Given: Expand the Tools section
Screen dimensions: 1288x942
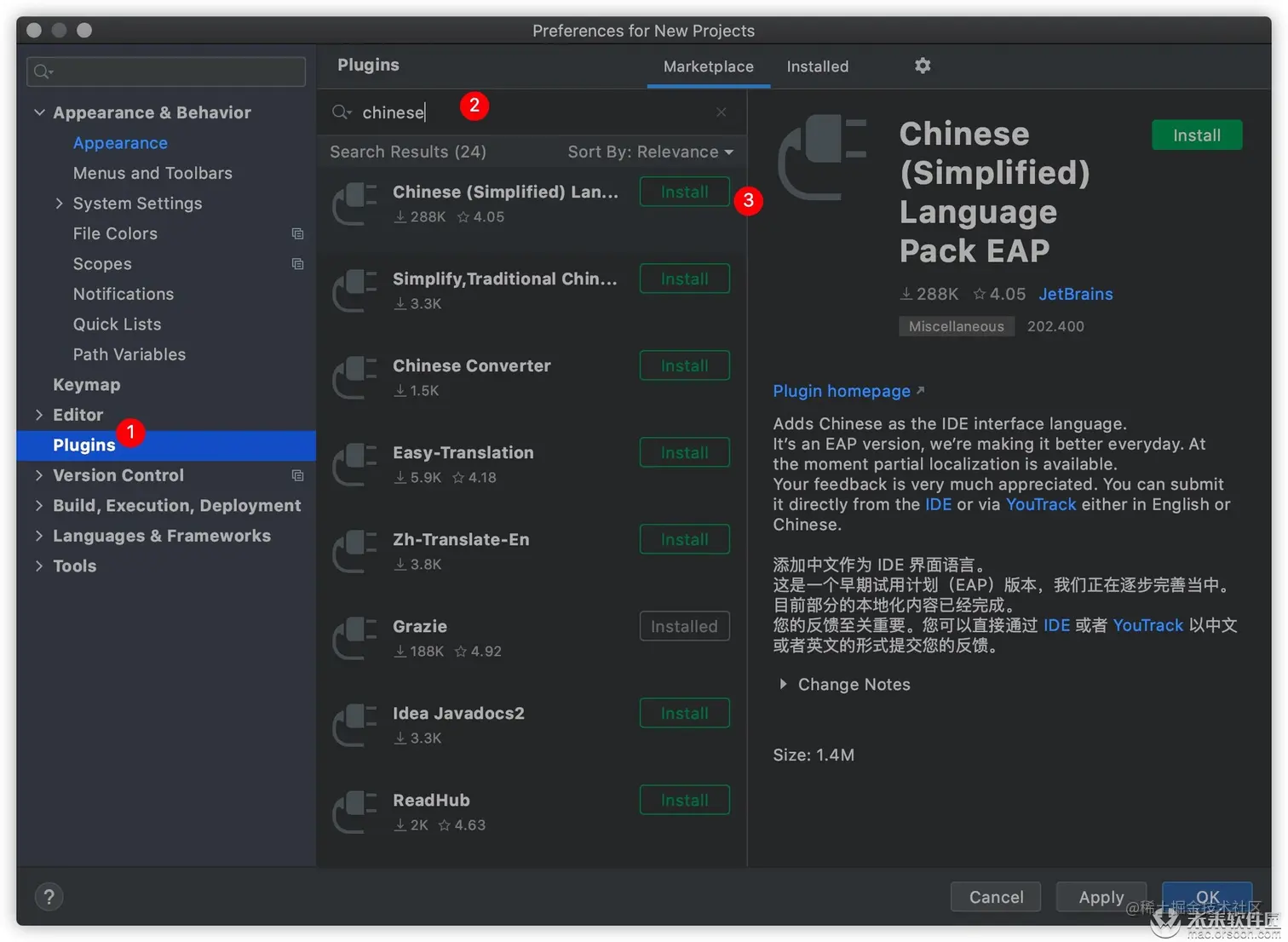Looking at the screenshot, I should (x=39, y=566).
